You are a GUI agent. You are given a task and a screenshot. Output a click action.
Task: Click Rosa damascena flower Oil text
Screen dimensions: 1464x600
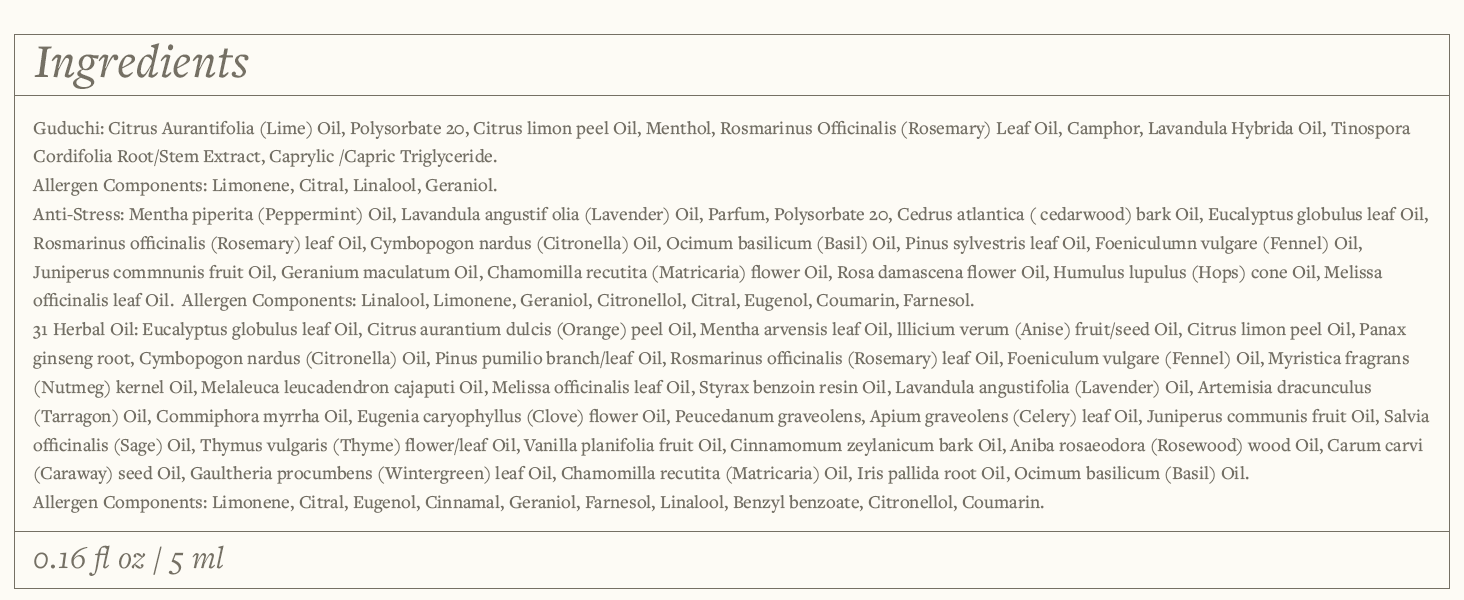tap(940, 272)
